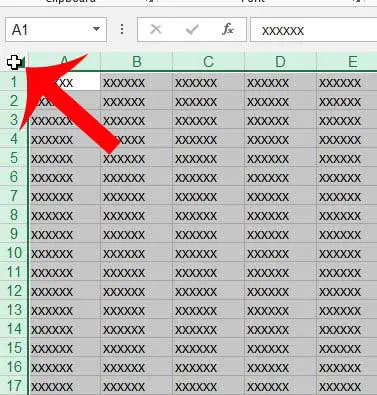Click the Name Box showing A1
The width and height of the screenshot is (377, 395).
pyautogui.click(x=56, y=30)
